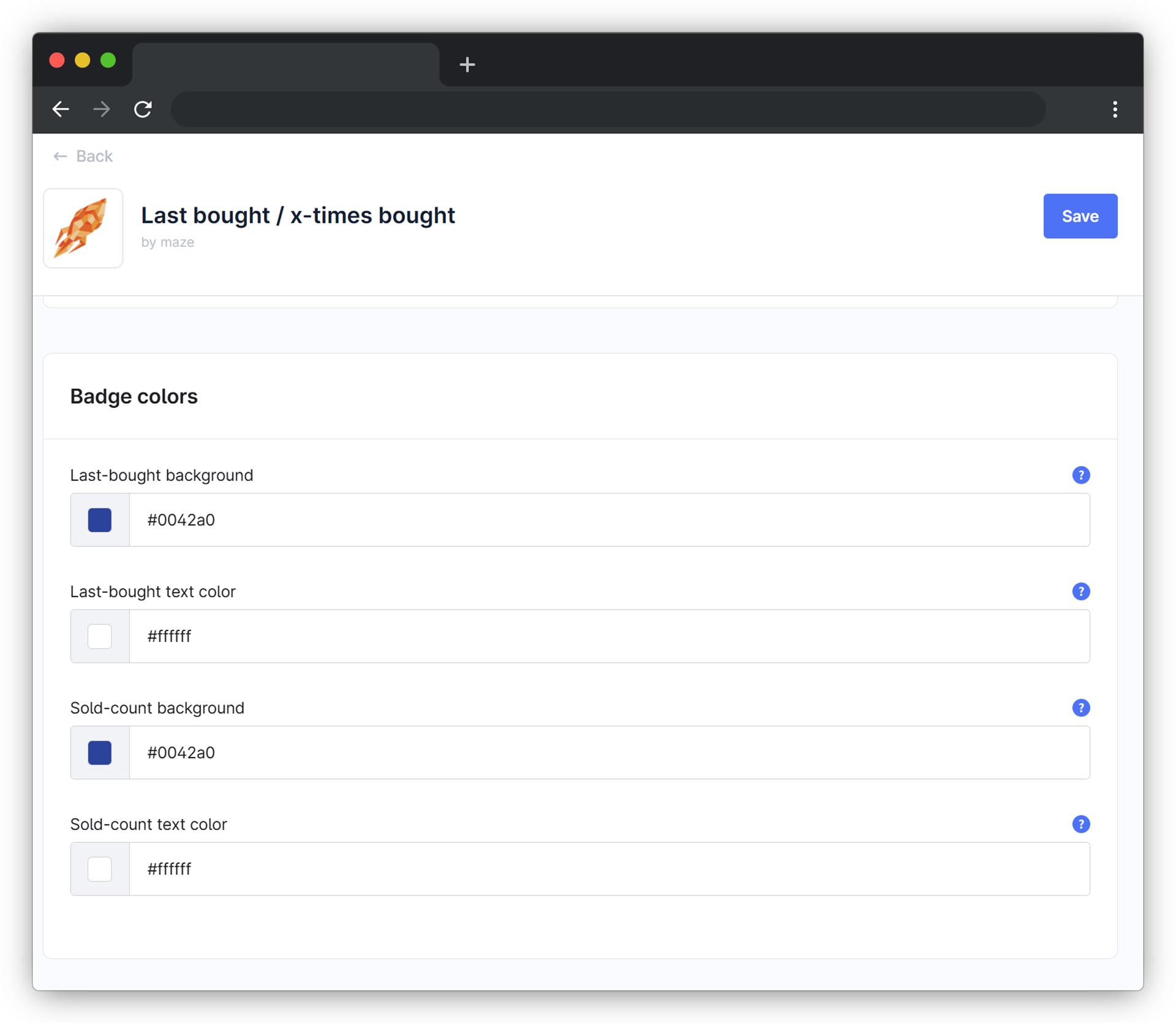Click the browser back arrow

click(x=61, y=109)
